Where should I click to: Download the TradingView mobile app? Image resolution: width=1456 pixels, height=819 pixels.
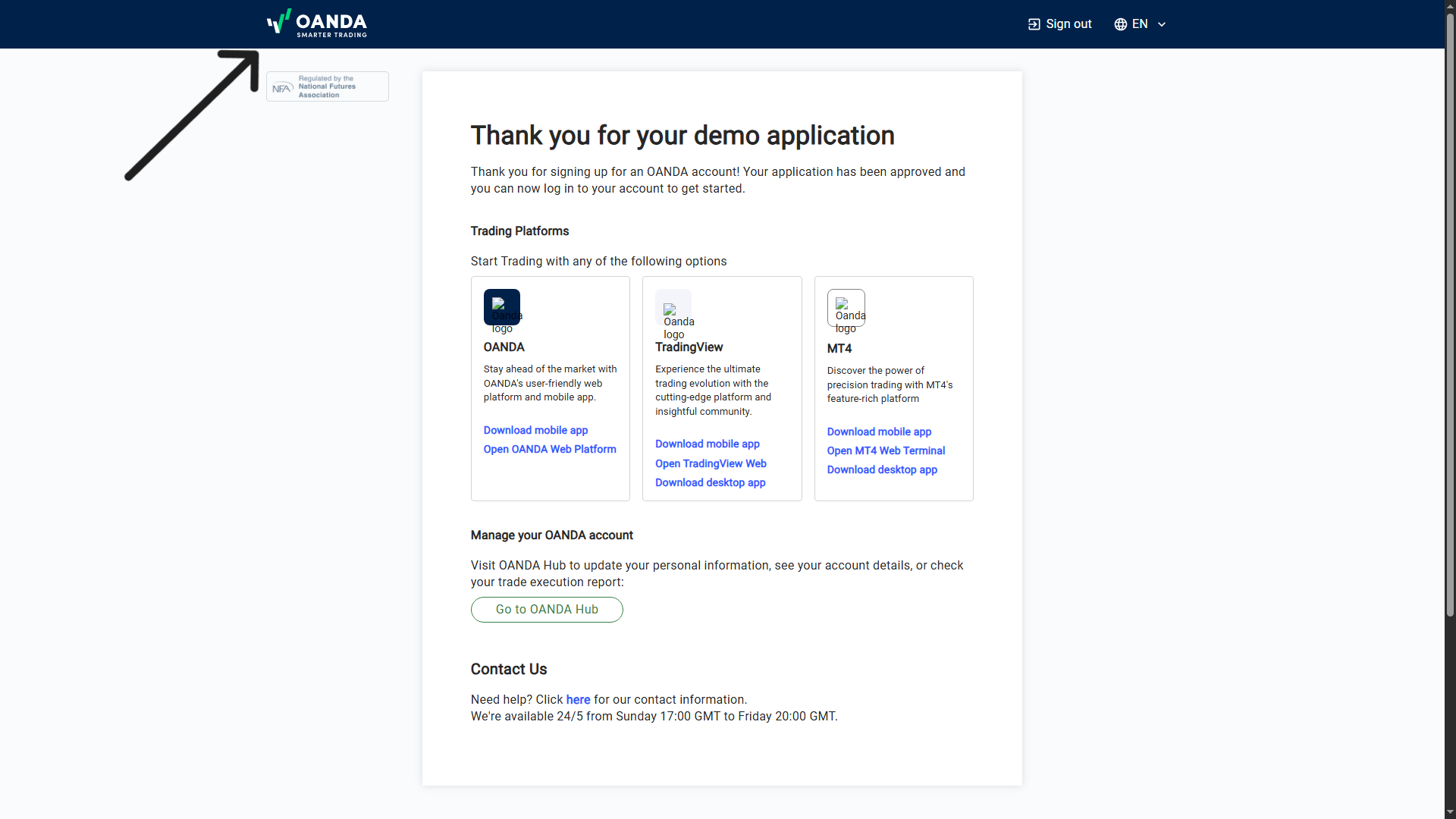tap(708, 444)
